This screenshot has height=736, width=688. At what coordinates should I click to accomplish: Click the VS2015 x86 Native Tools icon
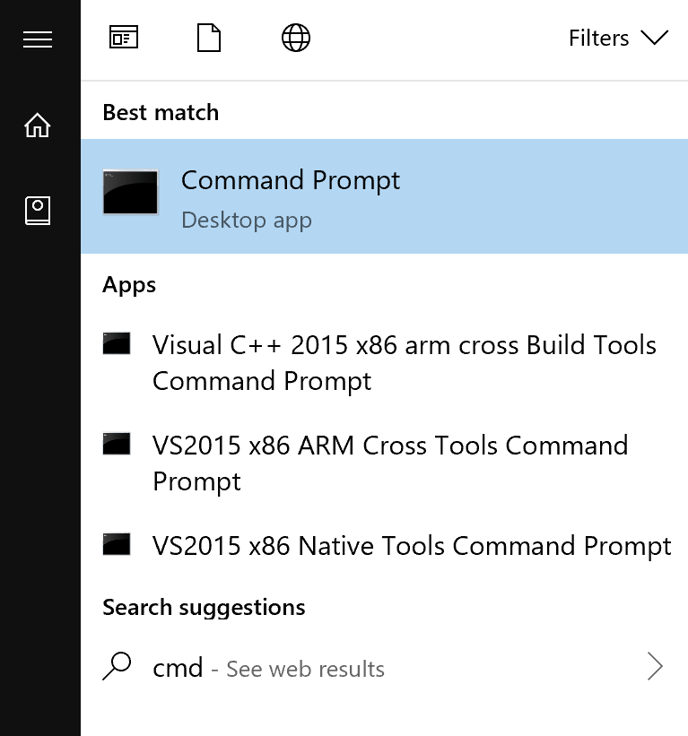117,545
